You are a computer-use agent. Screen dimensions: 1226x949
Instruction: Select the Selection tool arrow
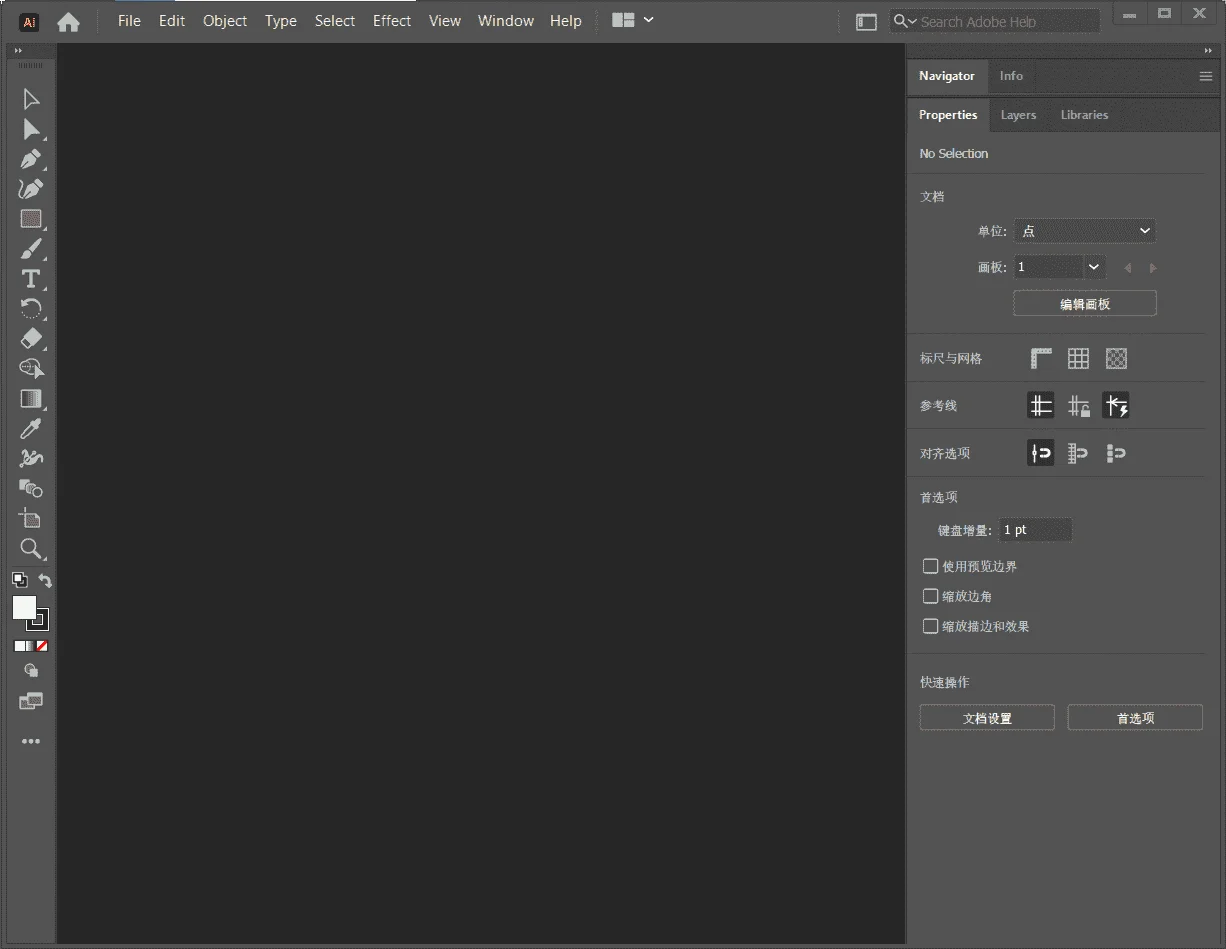tap(31, 99)
